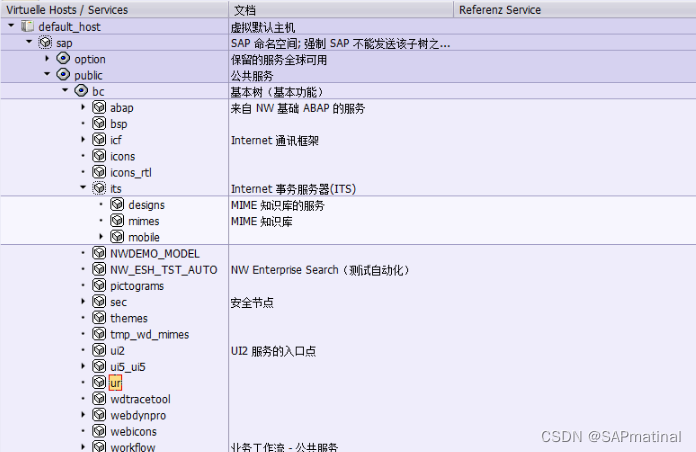
Task: Select the tmp_wd_mimes service label
Action: 150,335
